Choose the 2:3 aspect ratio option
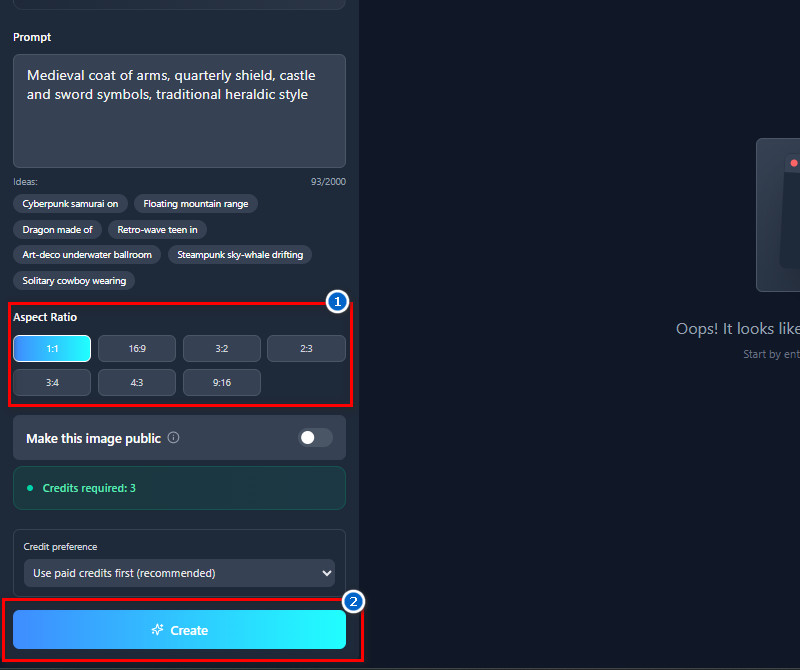 pyautogui.click(x=306, y=348)
